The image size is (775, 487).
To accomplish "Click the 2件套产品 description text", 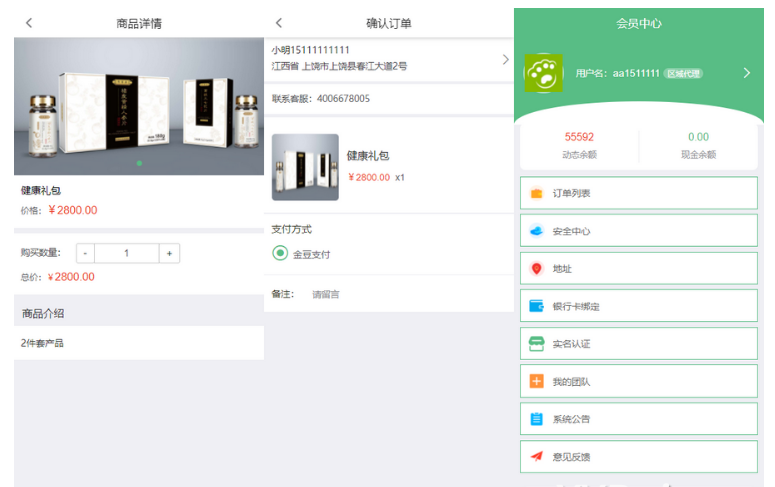I will [42, 343].
